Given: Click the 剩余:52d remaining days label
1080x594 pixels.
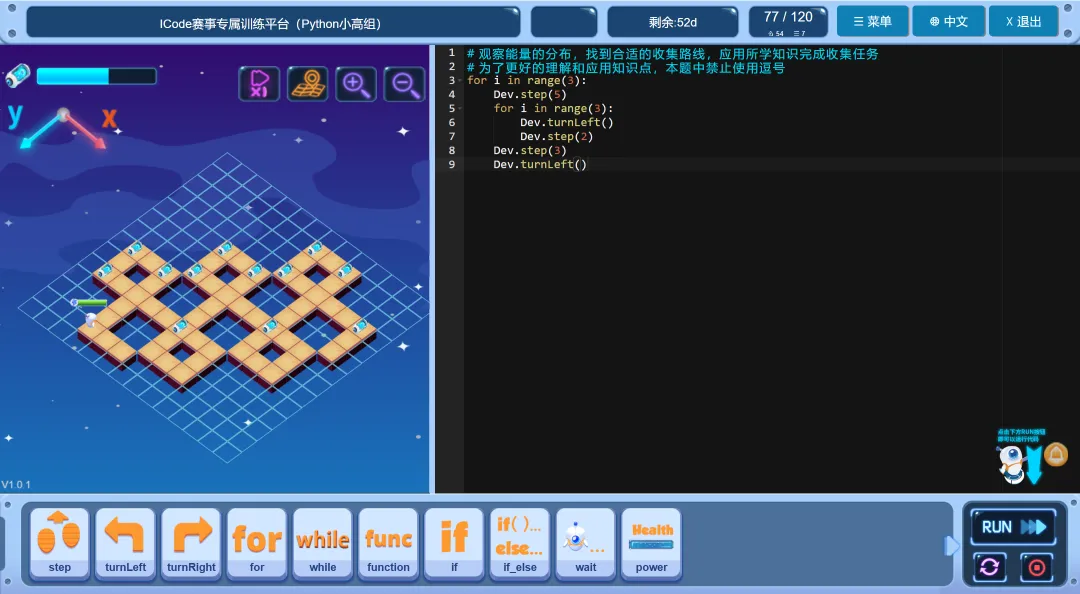Looking at the screenshot, I should pyautogui.click(x=672, y=22).
